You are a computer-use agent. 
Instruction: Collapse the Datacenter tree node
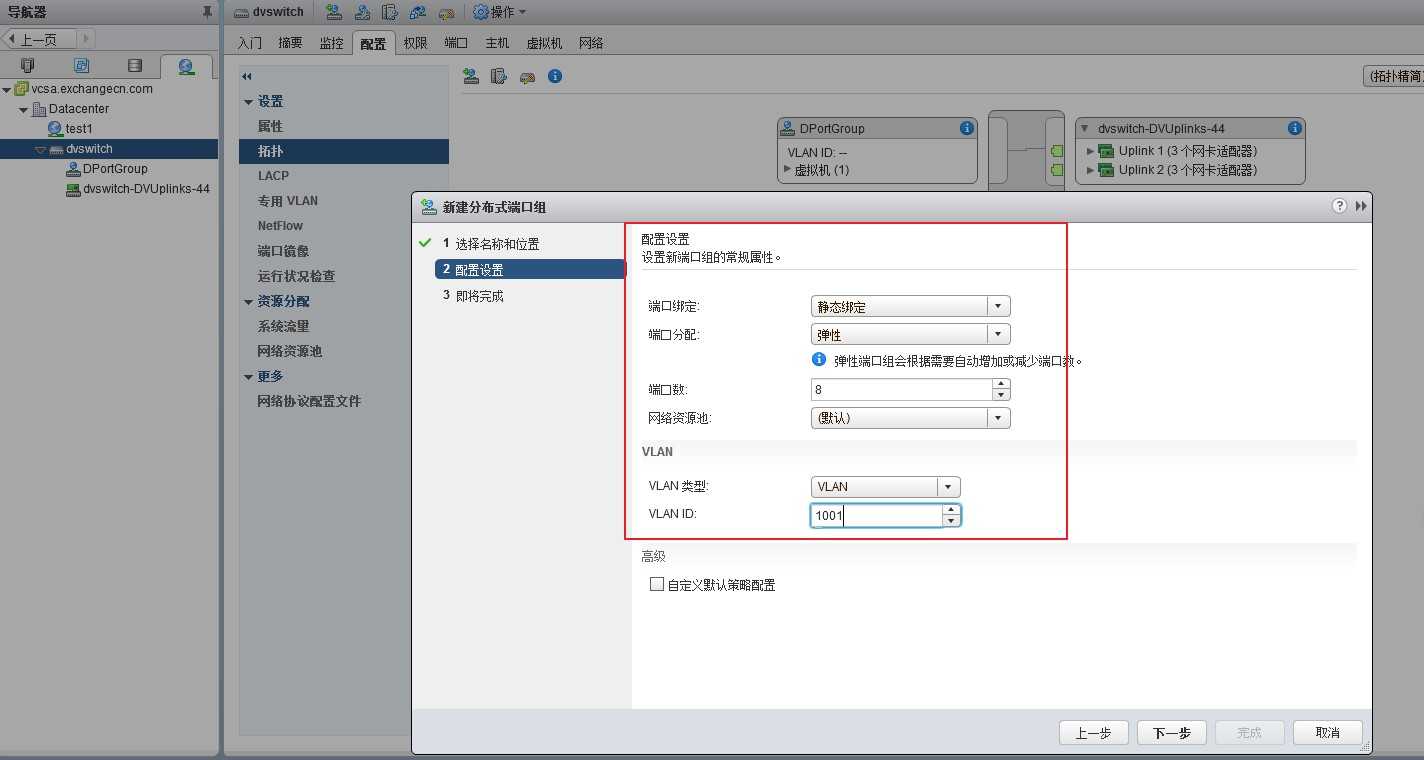[24, 109]
